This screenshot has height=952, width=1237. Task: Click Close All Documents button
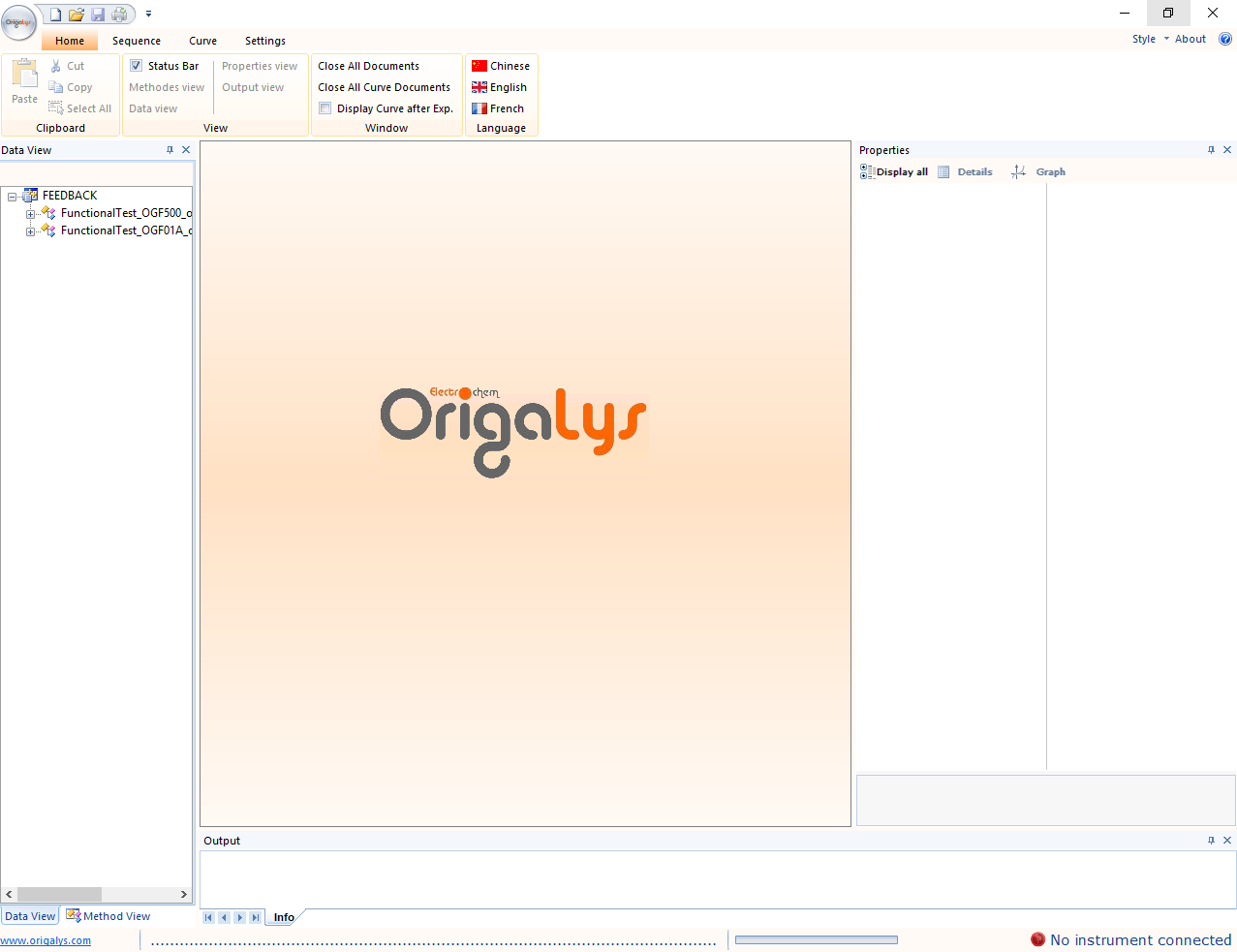368,66
